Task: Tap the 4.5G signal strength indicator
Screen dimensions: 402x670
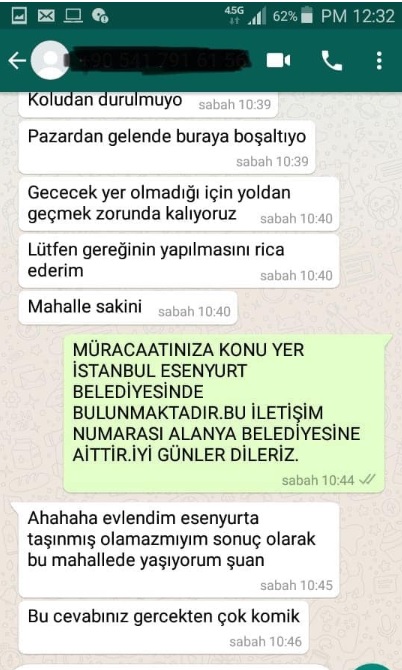Action: pos(246,16)
